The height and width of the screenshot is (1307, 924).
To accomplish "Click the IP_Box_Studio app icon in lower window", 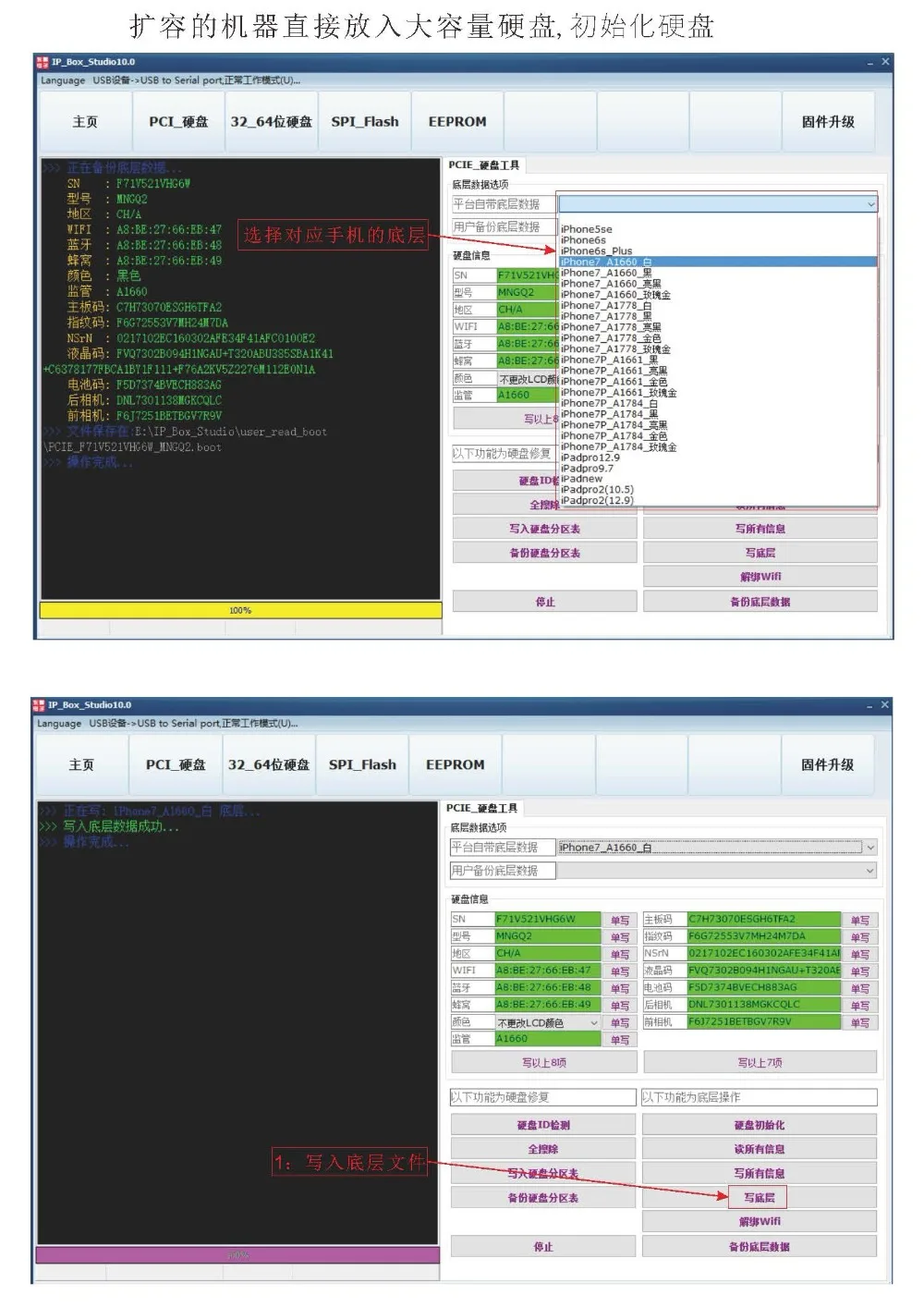I will coord(39,705).
